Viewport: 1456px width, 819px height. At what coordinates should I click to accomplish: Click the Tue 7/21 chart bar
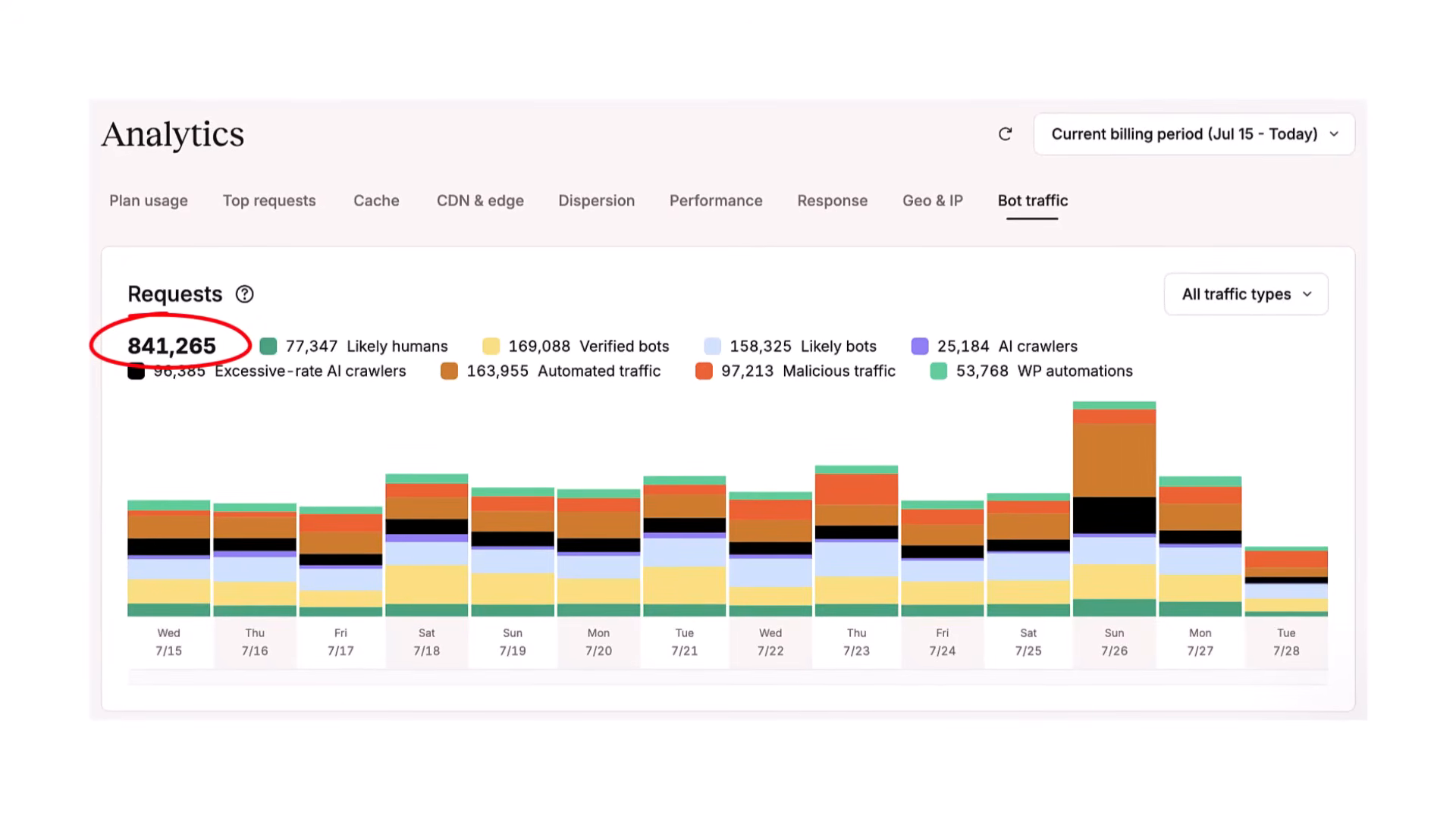point(685,546)
